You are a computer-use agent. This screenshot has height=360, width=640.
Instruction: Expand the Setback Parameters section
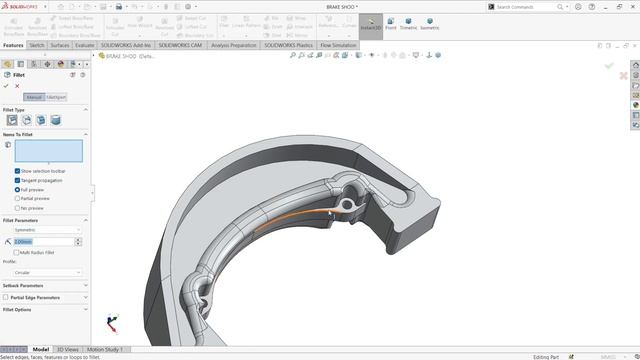pyautogui.click(x=85, y=285)
